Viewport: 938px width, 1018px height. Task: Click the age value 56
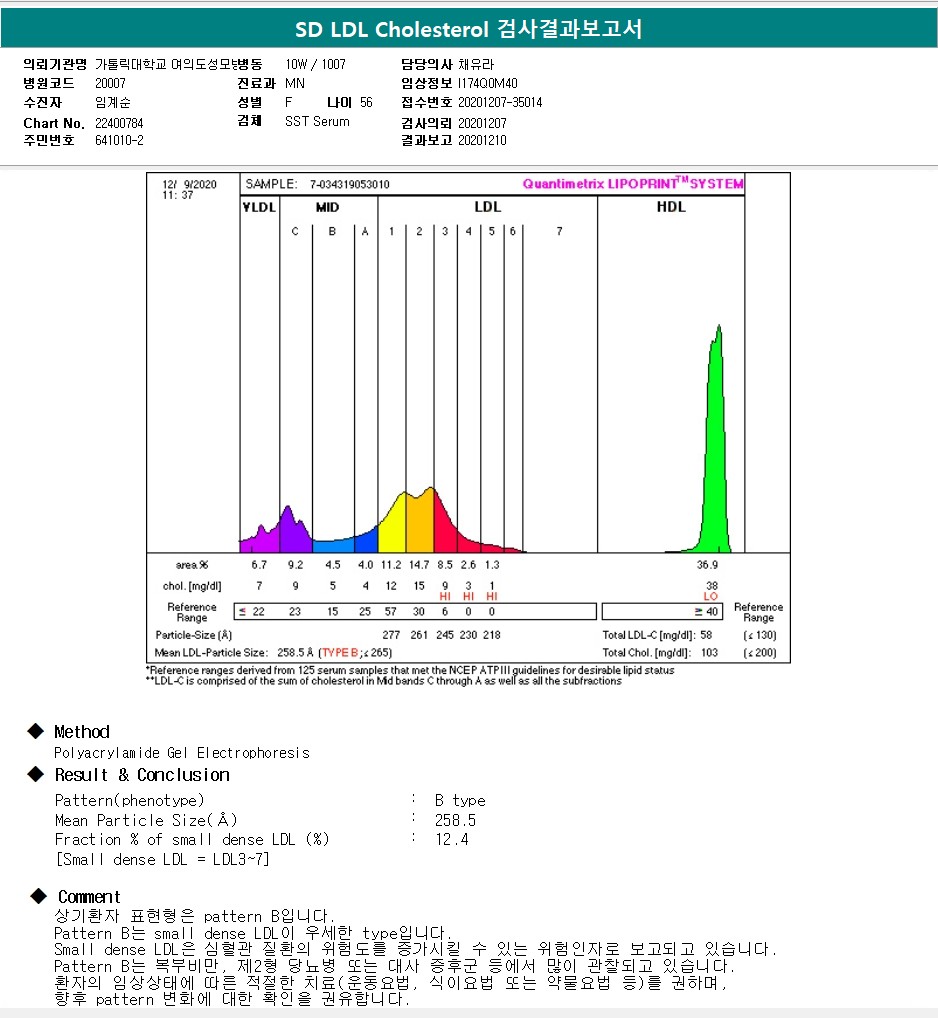pos(366,103)
